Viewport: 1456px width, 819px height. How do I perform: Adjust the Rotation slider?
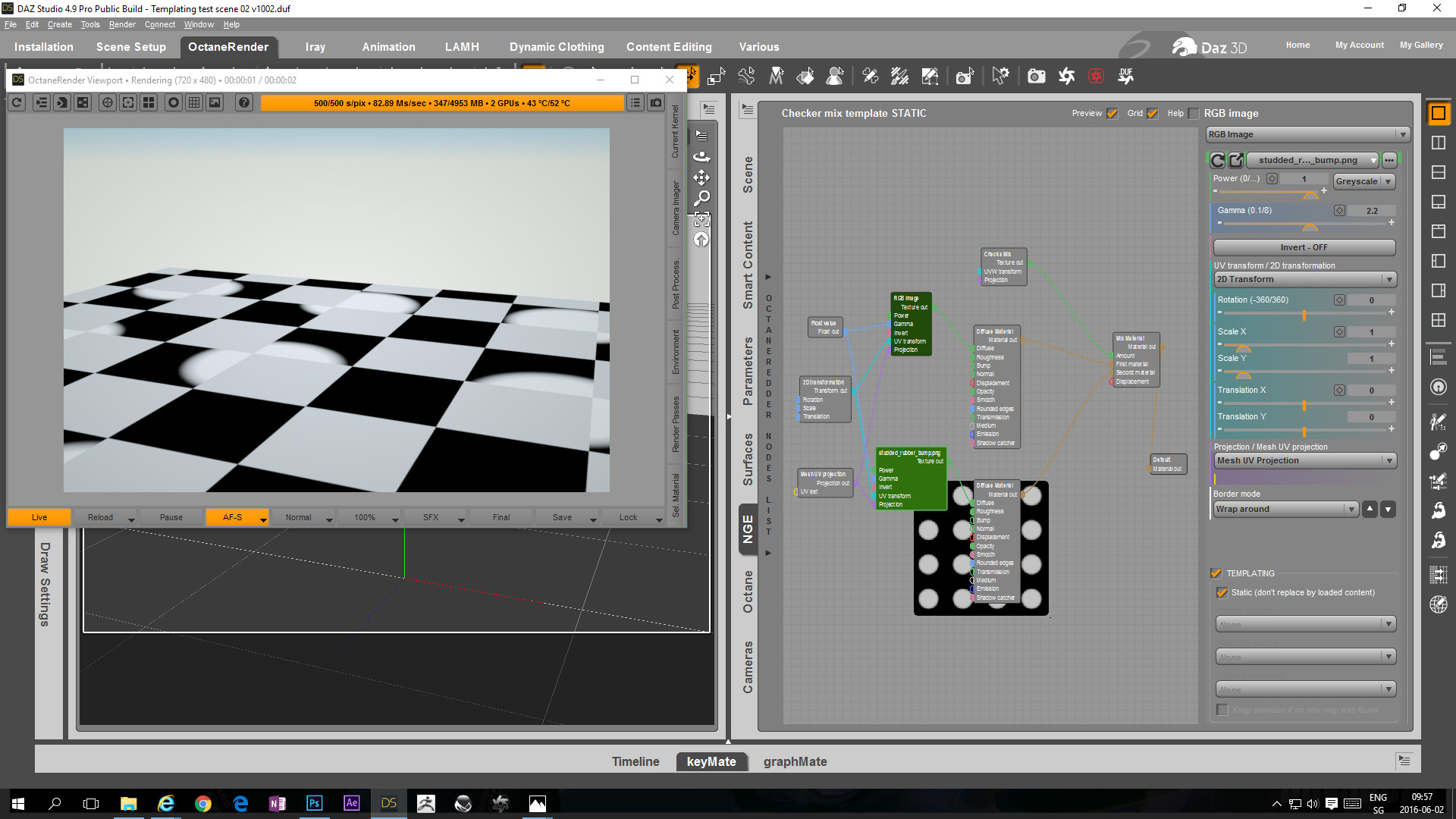click(1305, 313)
